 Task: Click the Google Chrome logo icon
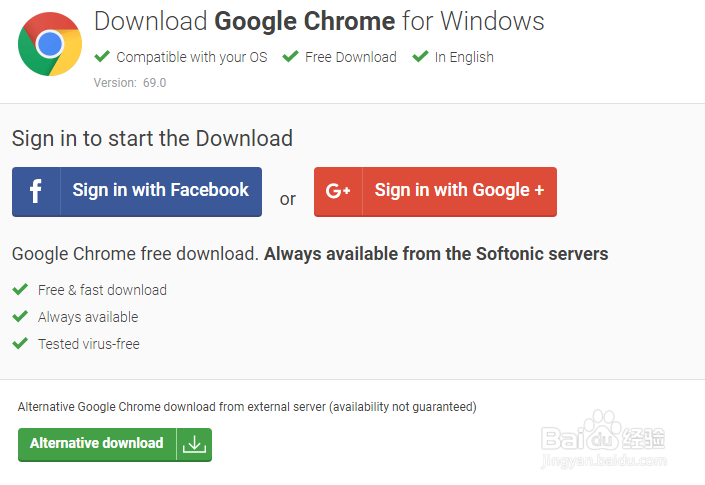[x=50, y=44]
